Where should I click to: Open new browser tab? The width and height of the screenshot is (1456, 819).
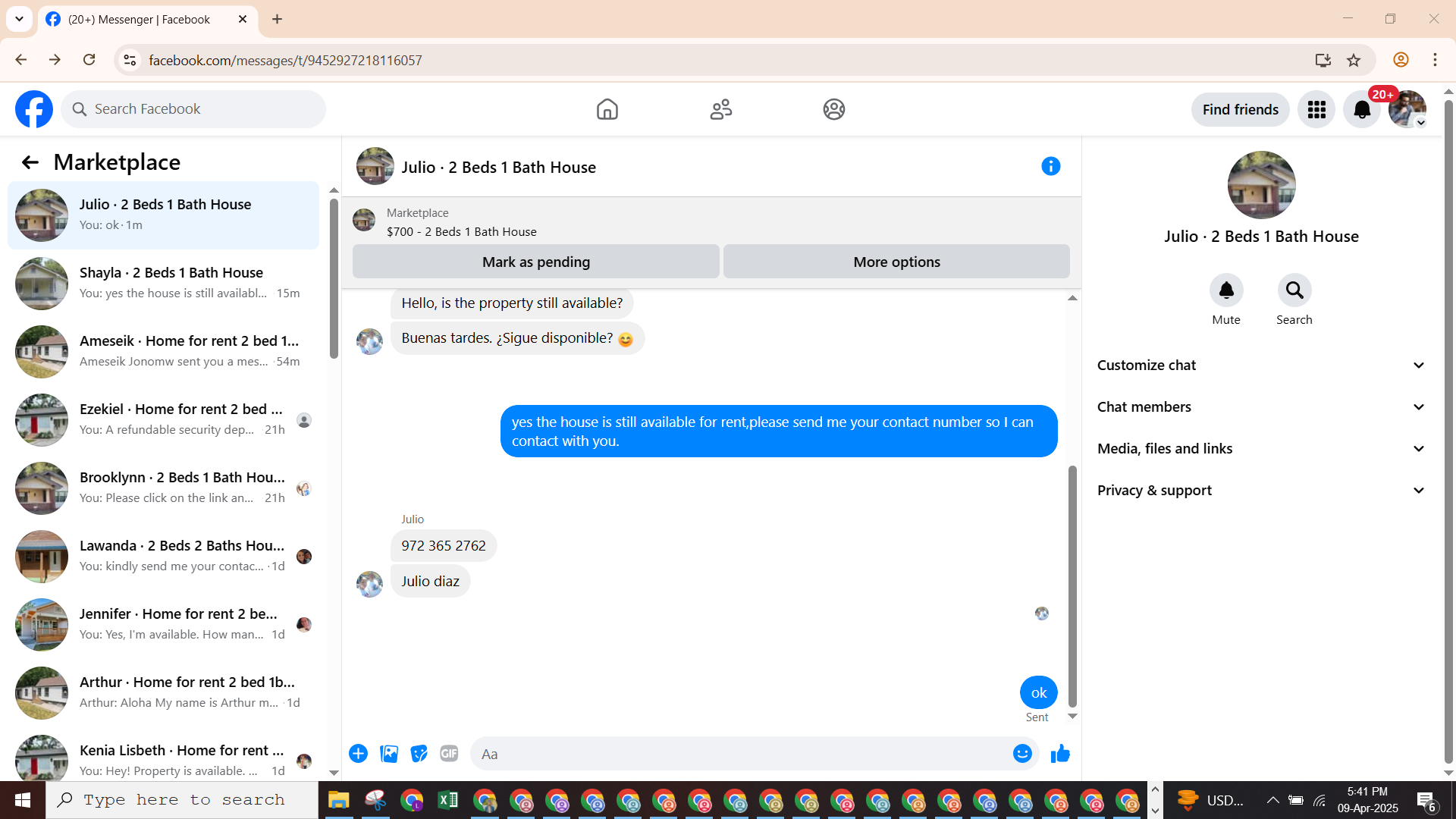pos(277,19)
